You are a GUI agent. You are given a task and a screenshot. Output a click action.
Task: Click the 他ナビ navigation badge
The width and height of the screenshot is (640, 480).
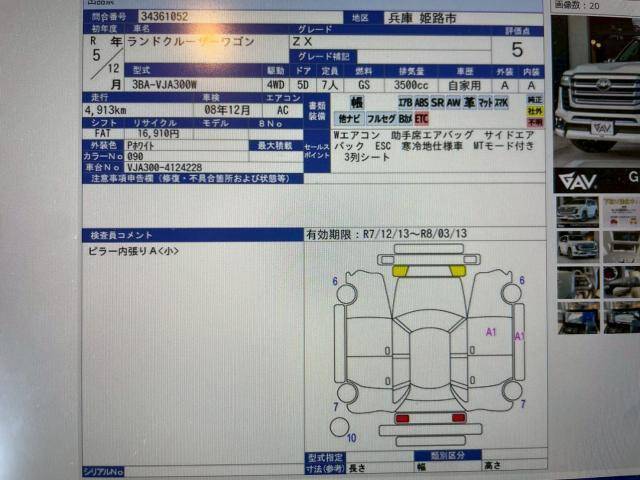pos(350,119)
